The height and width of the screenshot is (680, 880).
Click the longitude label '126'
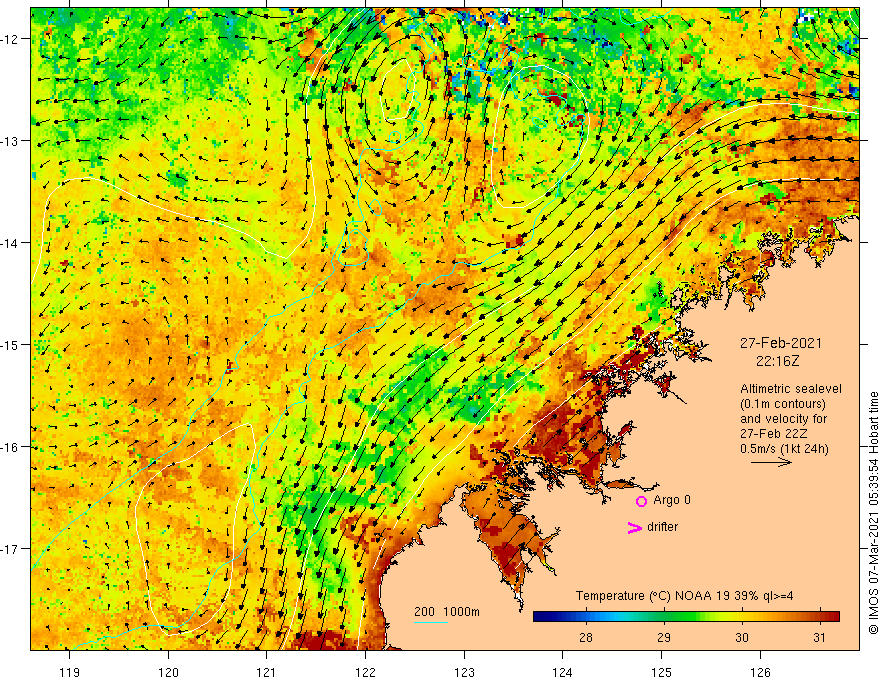pos(760,672)
